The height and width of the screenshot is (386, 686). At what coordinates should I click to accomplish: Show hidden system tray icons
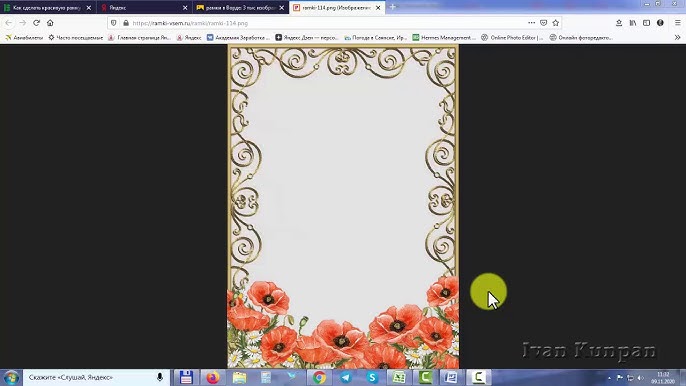click(x=609, y=378)
